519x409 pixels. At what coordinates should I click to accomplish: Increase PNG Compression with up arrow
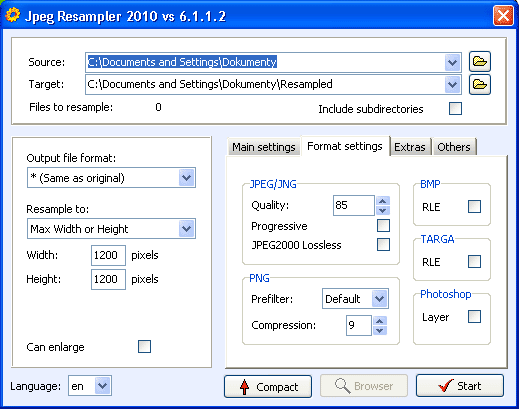(x=380, y=321)
